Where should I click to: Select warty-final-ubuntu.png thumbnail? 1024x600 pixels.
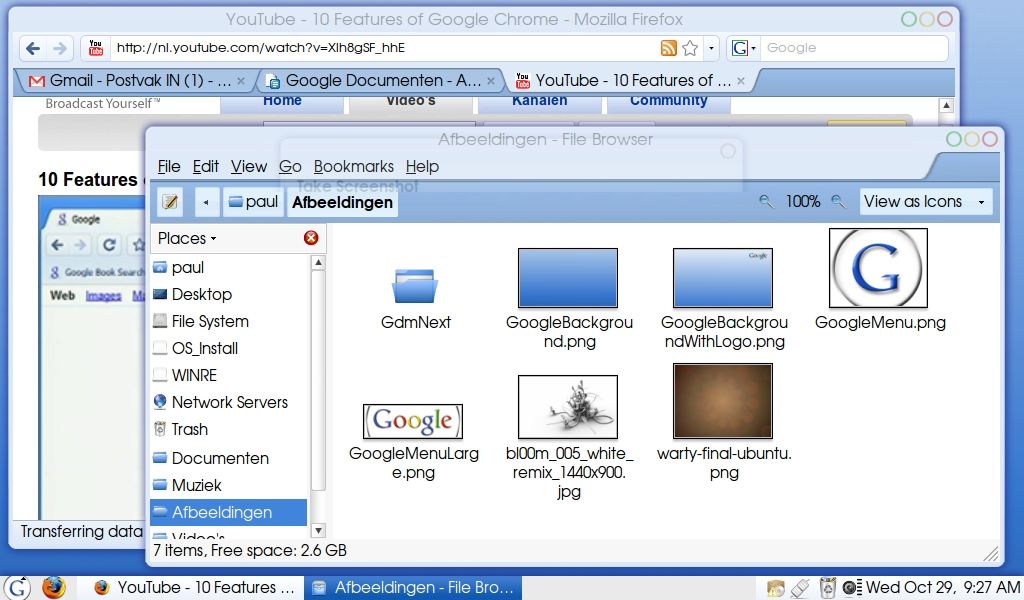pos(723,401)
